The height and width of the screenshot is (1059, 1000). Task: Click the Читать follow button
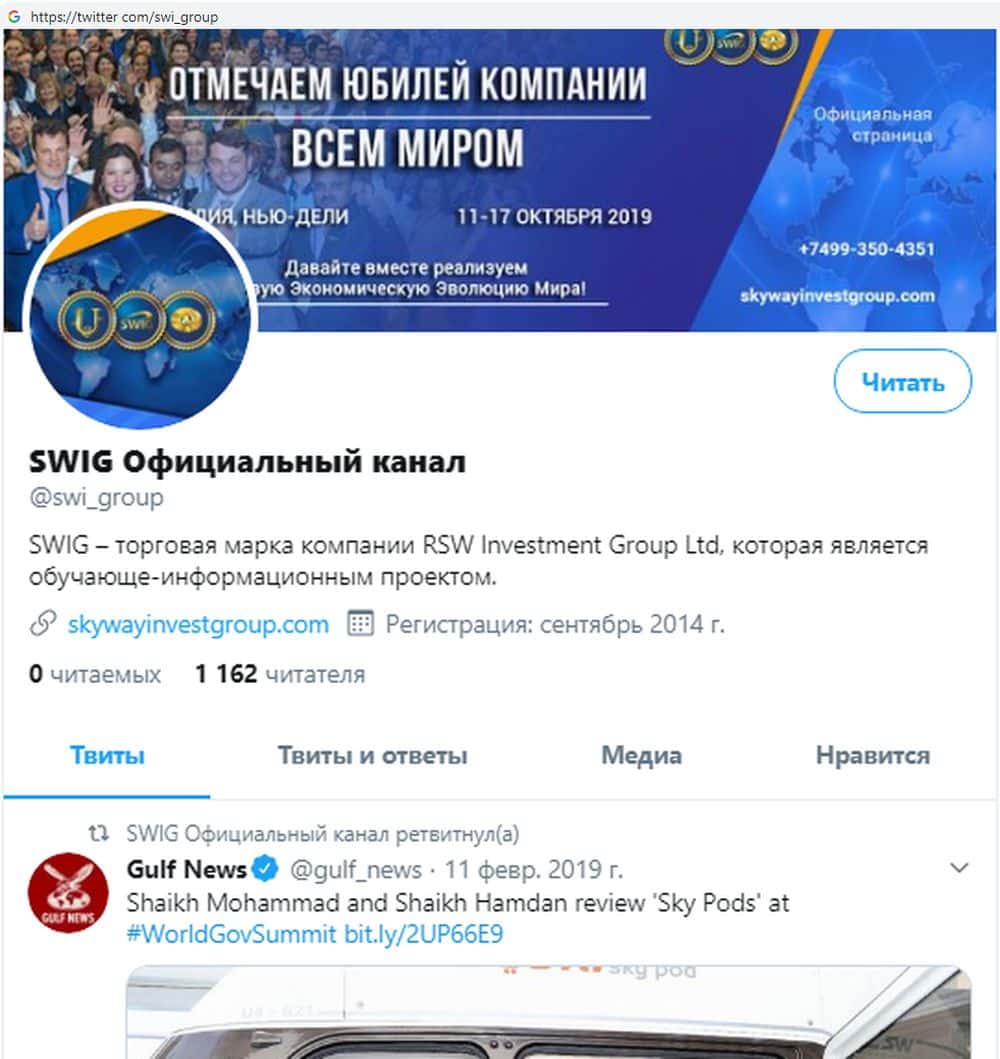[903, 381]
